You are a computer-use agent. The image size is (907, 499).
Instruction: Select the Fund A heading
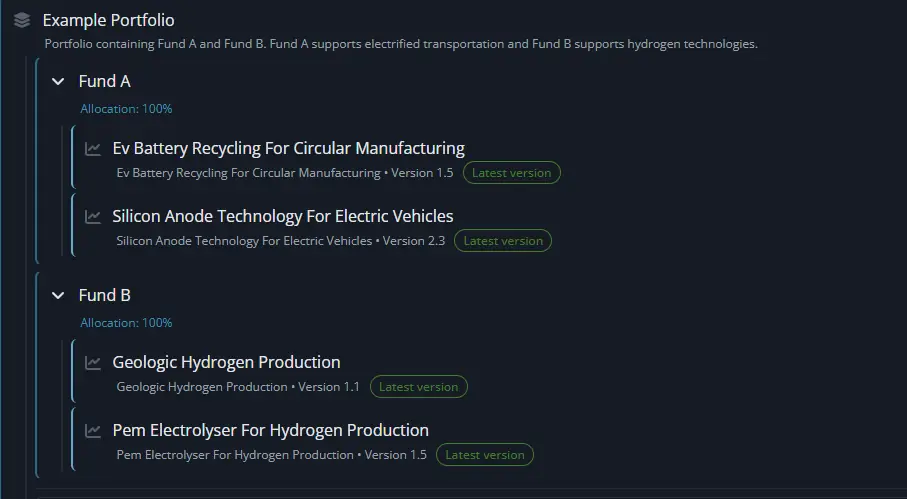[104, 81]
